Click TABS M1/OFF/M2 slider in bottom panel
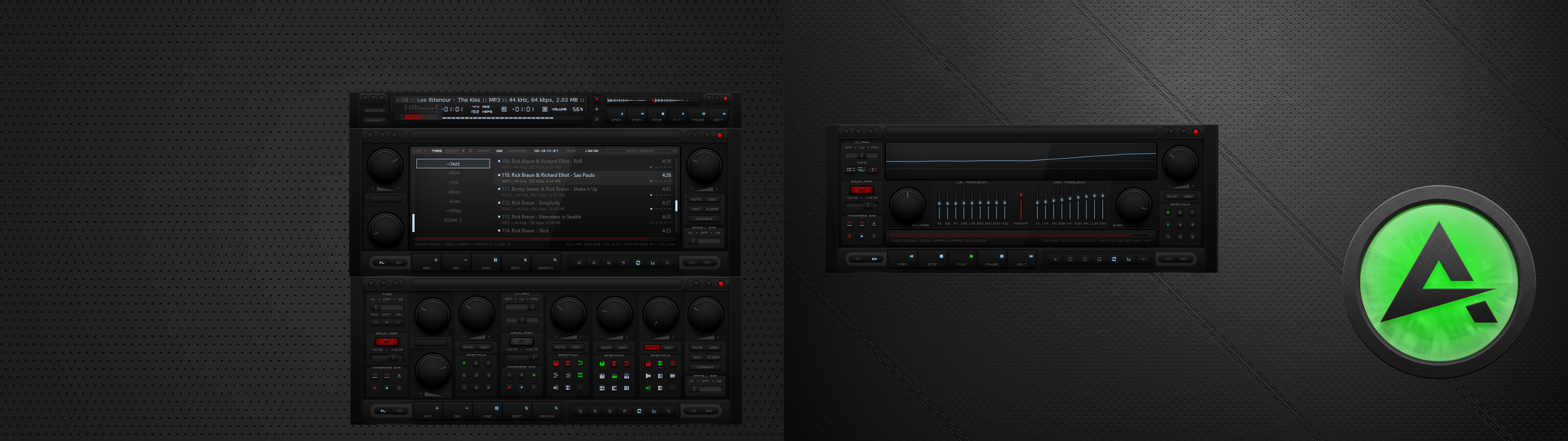This screenshot has height=441, width=1568. click(387, 307)
